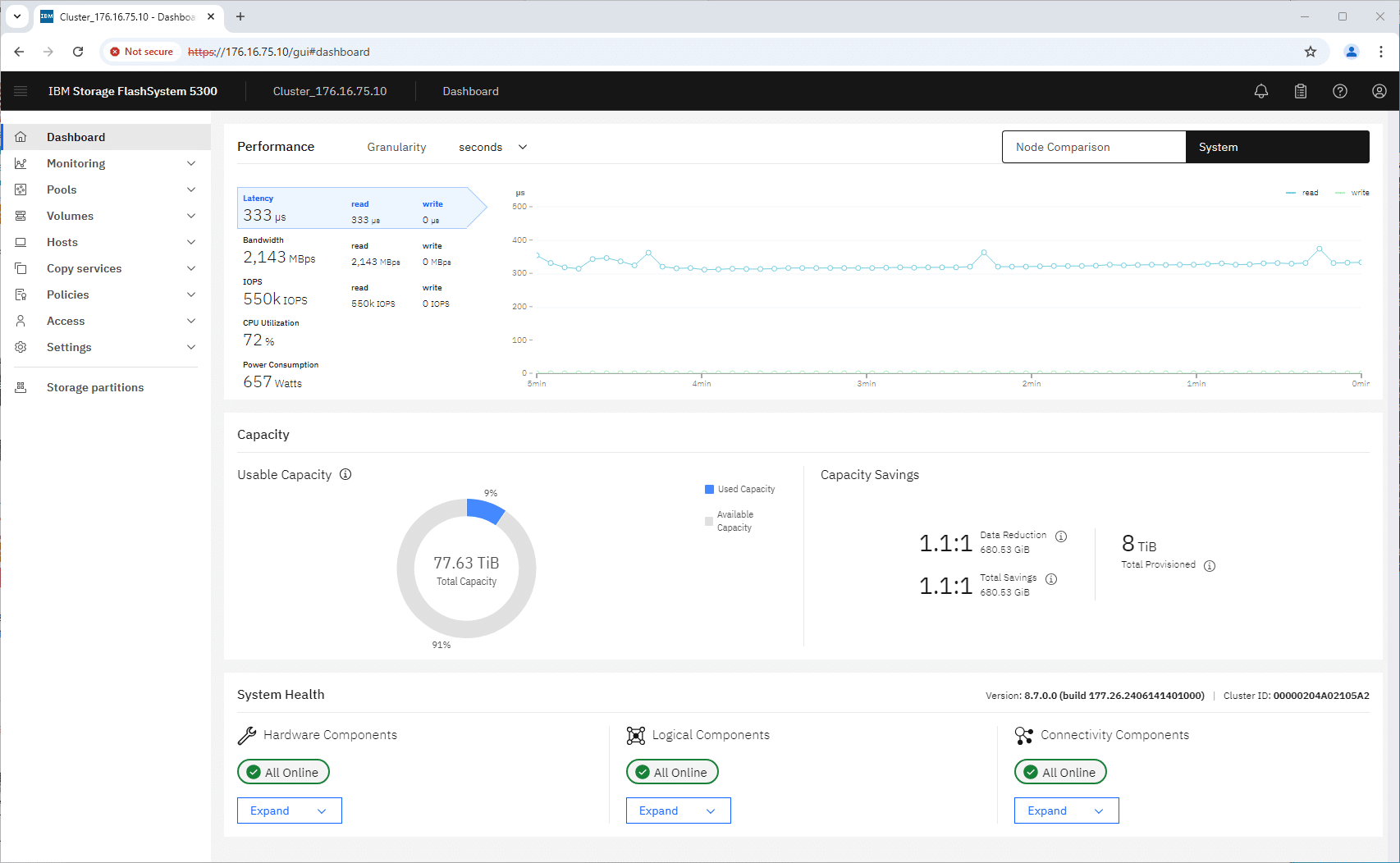Click the Pools icon in sidebar
Screen dimensions: 1400x863
tap(21, 189)
